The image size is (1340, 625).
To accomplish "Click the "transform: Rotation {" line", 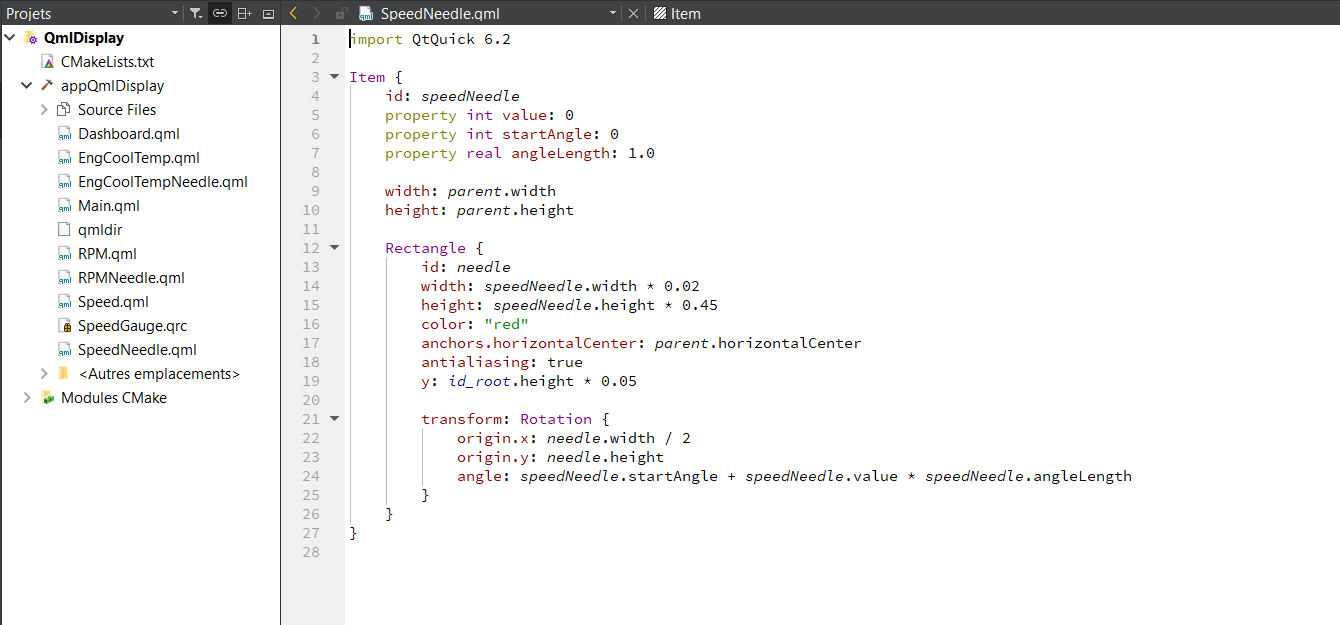I will pyautogui.click(x=515, y=419).
